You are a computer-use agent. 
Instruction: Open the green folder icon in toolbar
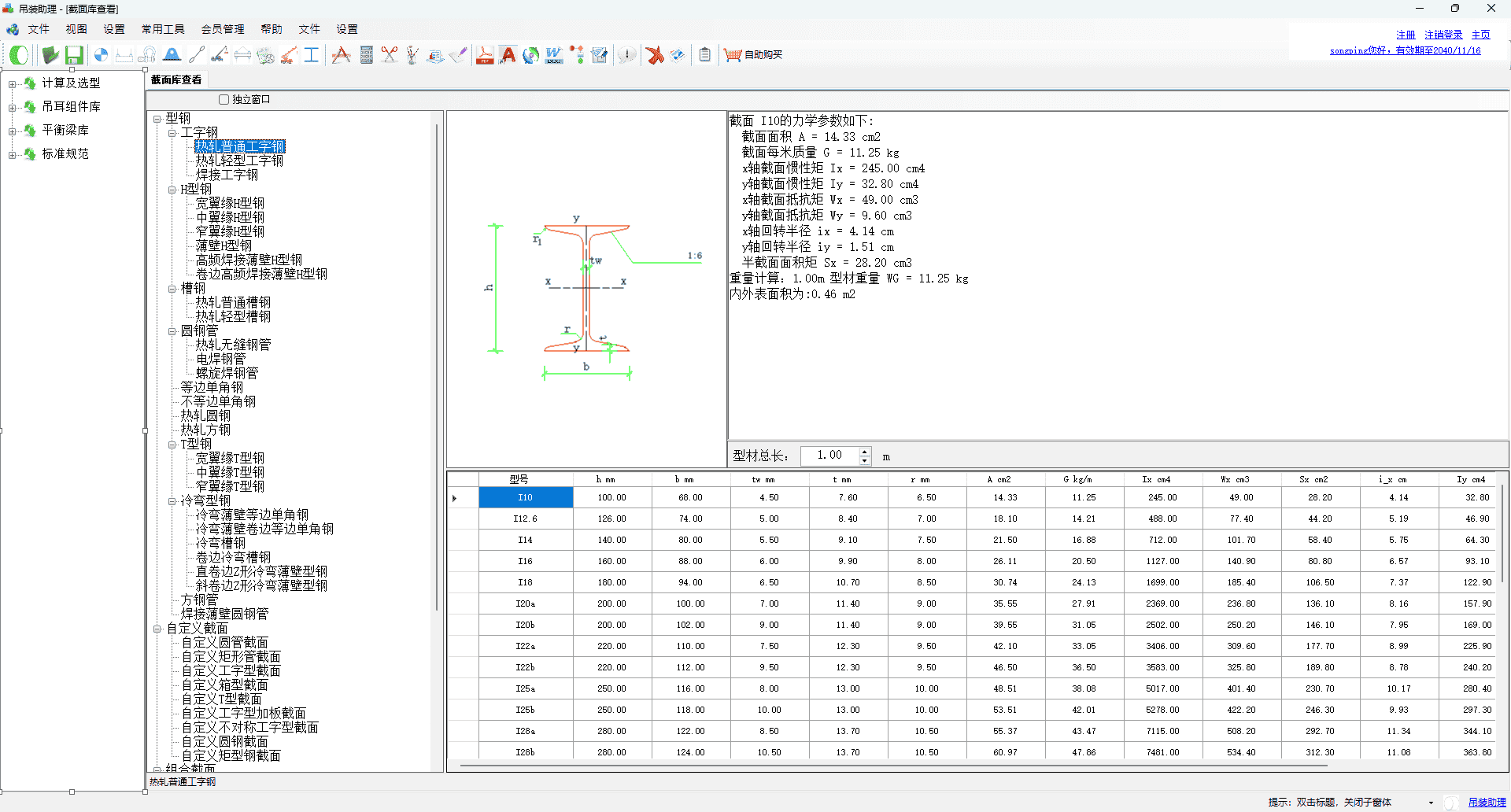[x=50, y=54]
